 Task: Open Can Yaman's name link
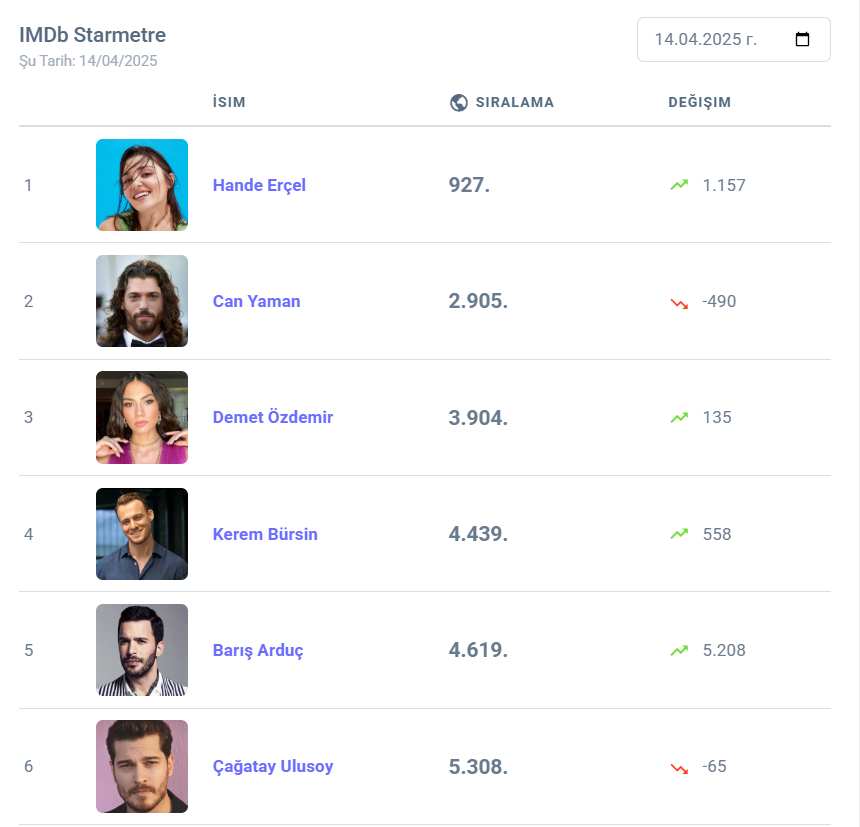click(256, 301)
